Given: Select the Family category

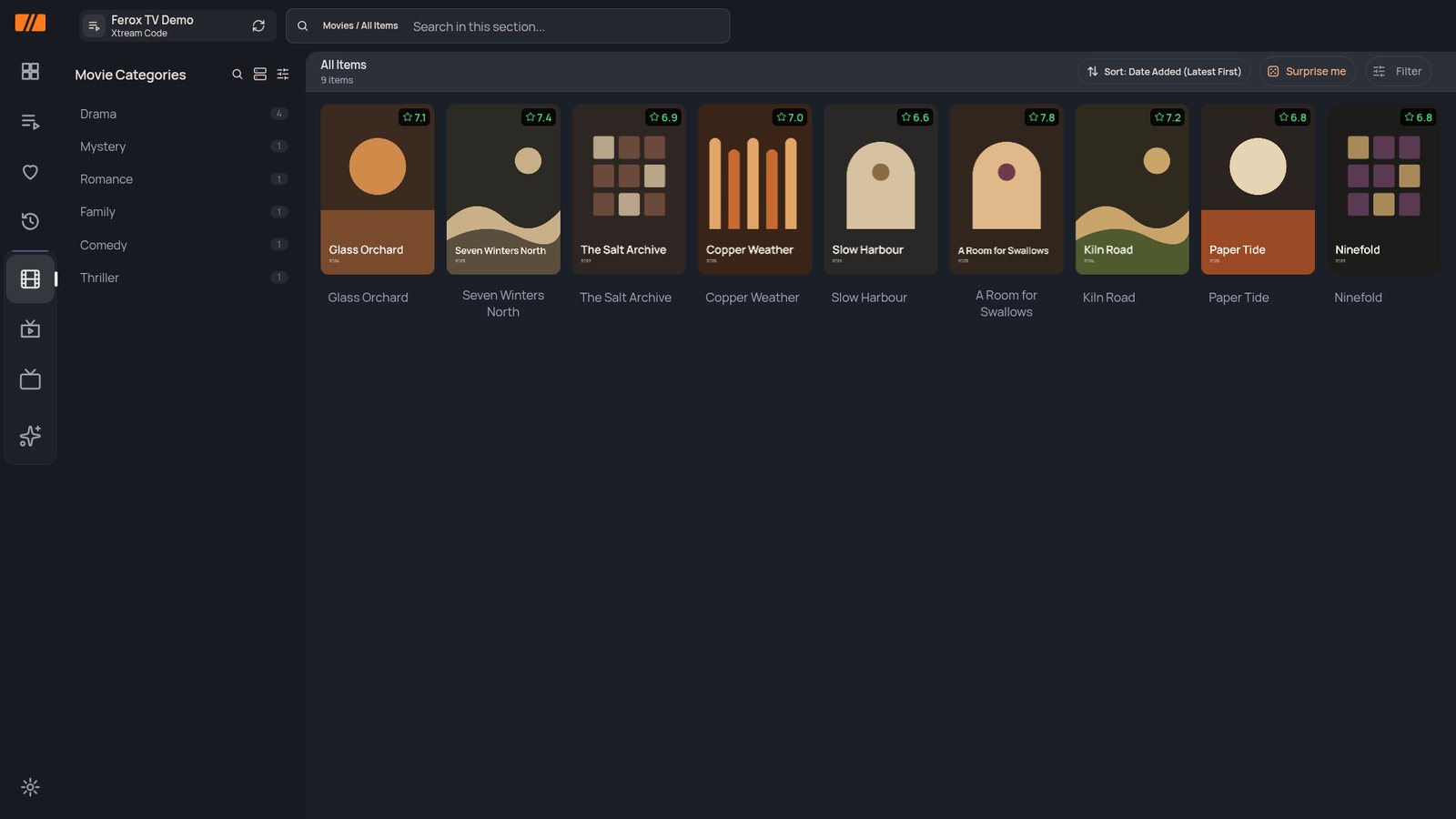Looking at the screenshot, I should coord(182,212).
